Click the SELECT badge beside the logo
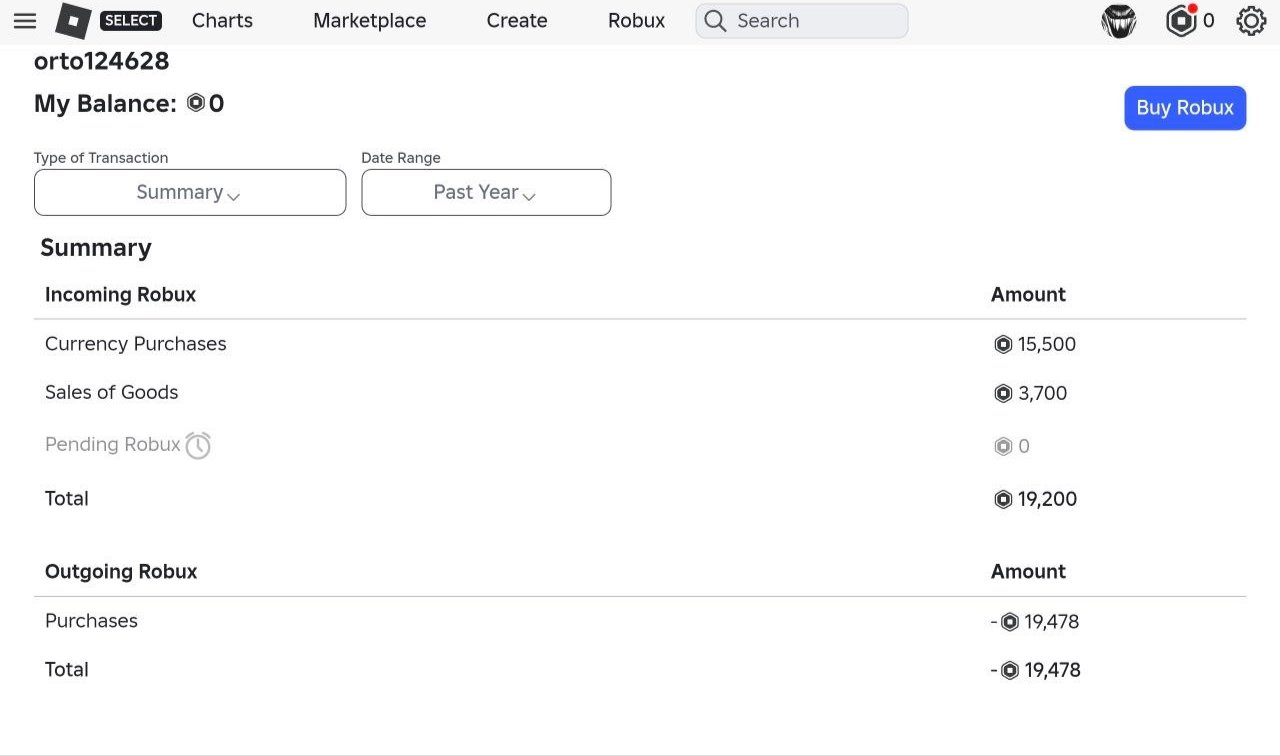Image resolution: width=1280 pixels, height=756 pixels. tap(131, 21)
